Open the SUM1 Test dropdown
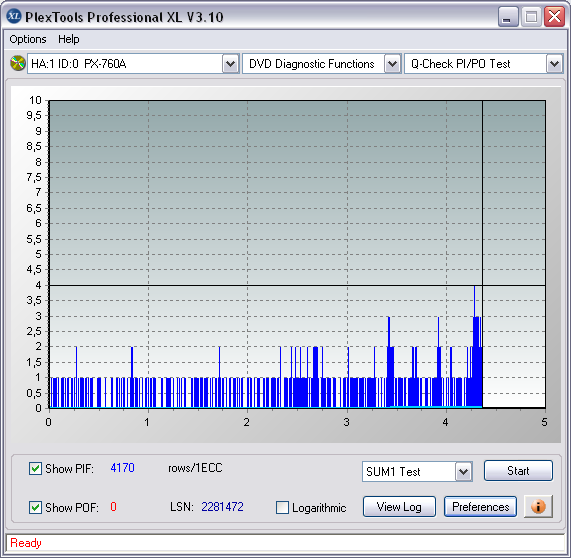The height and width of the screenshot is (558, 571). [x=463, y=472]
